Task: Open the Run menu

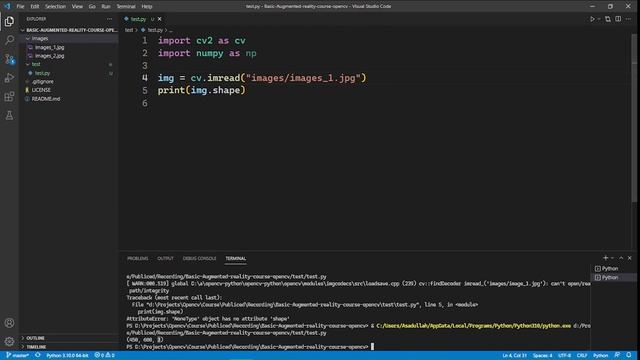Action: (x=106, y=7)
